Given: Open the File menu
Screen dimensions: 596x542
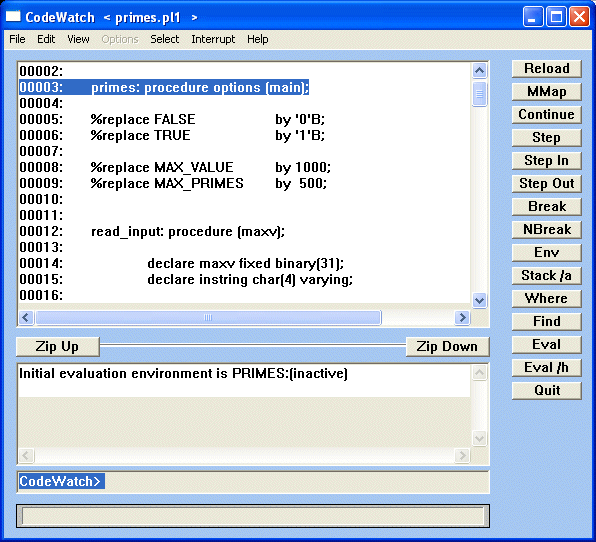Looking at the screenshot, I should pos(17,39).
